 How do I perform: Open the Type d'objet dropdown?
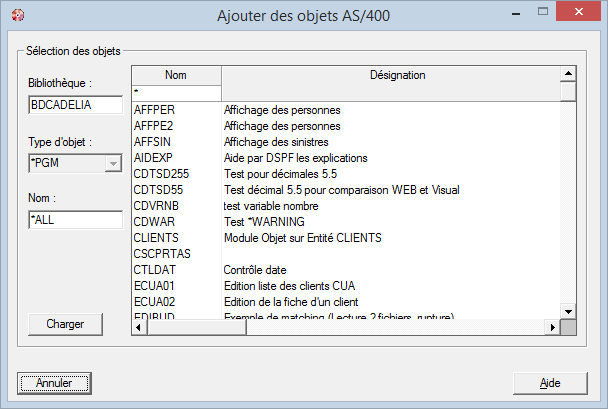coord(112,163)
